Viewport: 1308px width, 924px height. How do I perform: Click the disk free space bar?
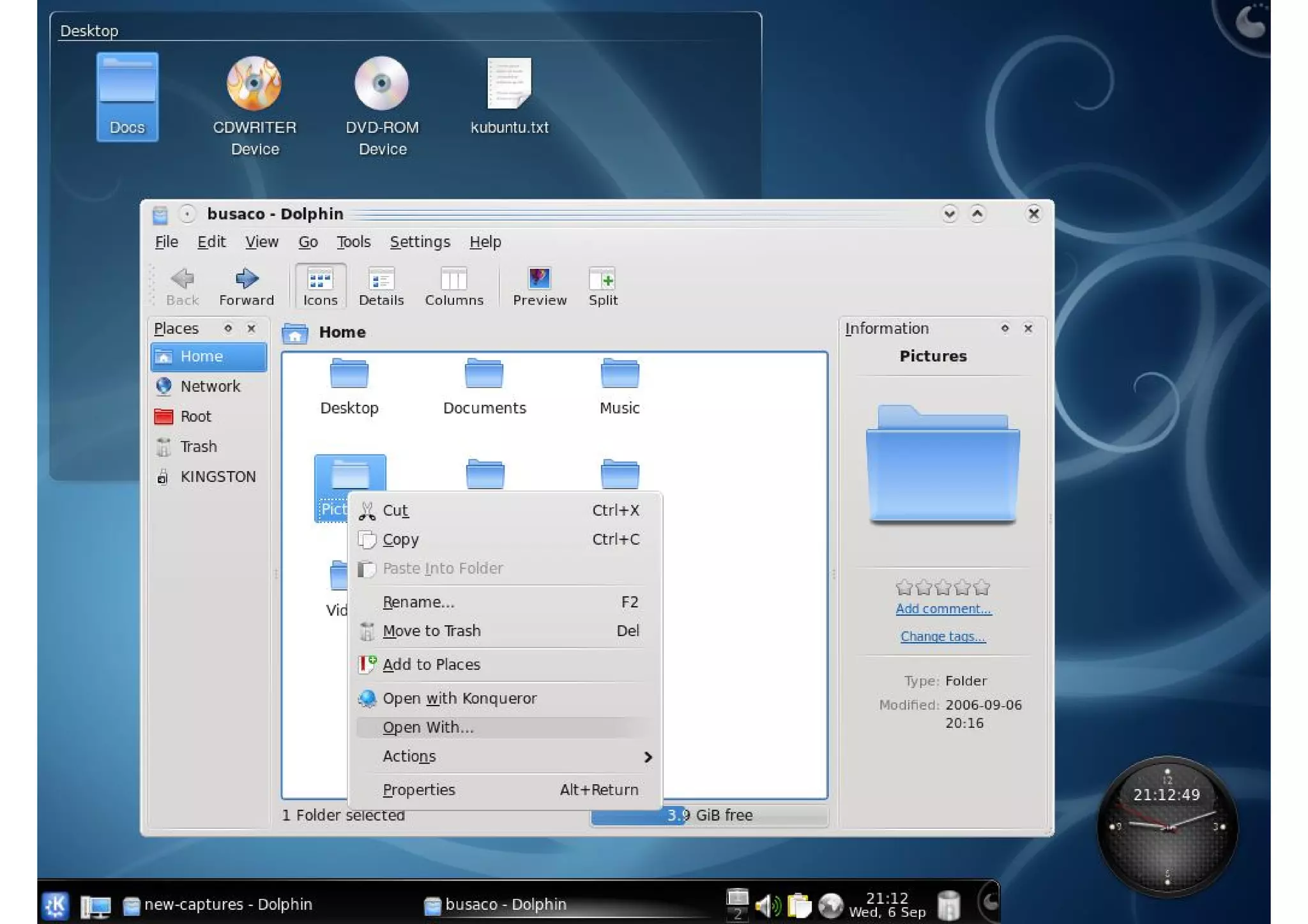[709, 815]
